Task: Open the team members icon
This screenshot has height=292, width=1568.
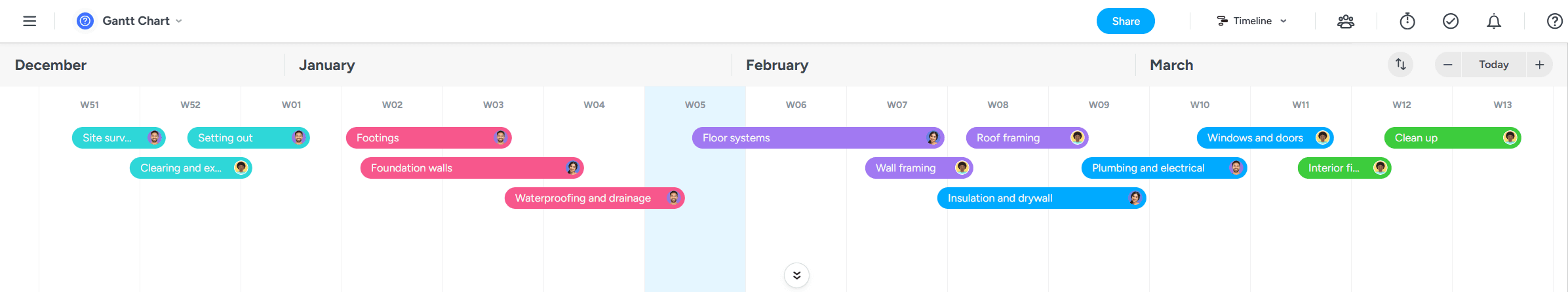Action: click(x=1346, y=21)
